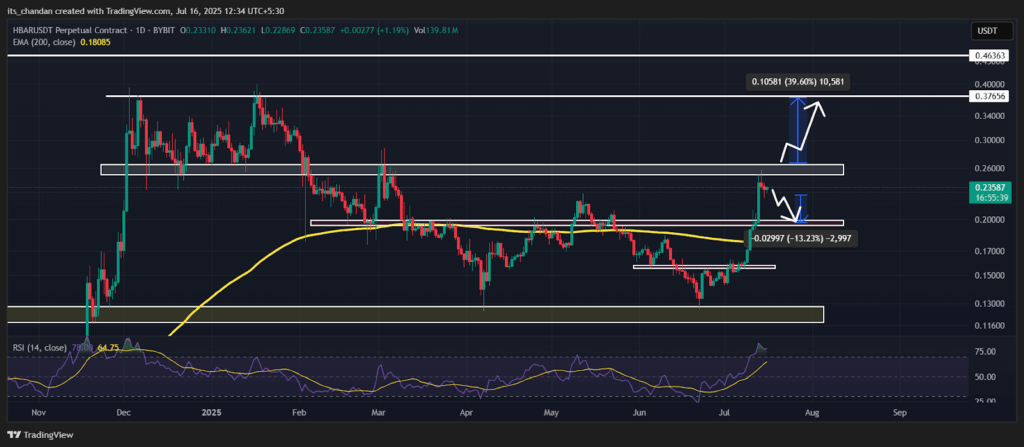Click the May label on time axis
Viewport: 1024px width, 447px height.
tap(552, 414)
